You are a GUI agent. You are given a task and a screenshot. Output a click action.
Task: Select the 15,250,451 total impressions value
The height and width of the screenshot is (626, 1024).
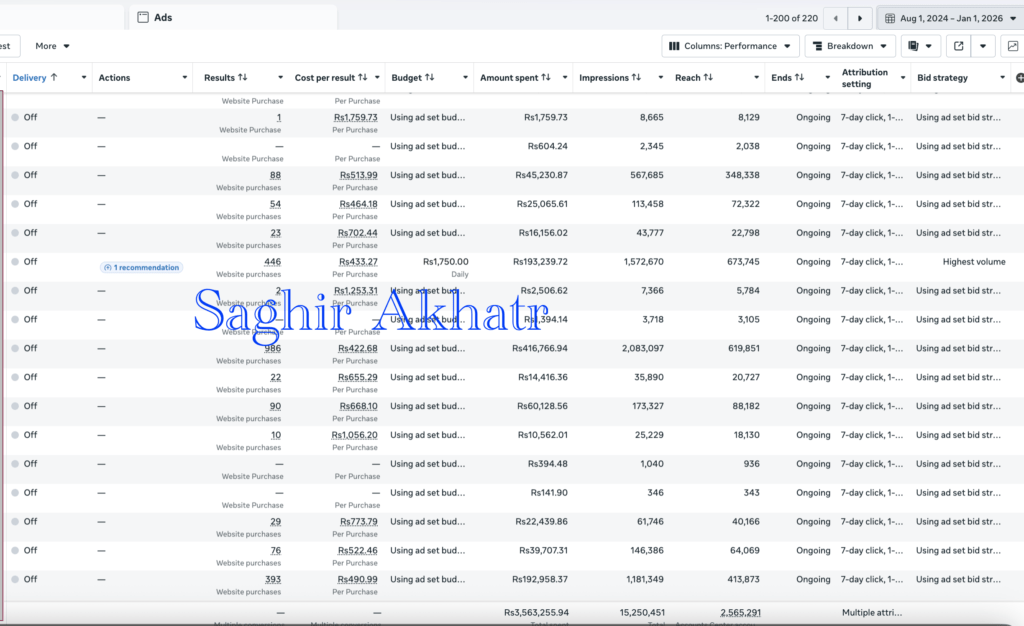pos(642,613)
